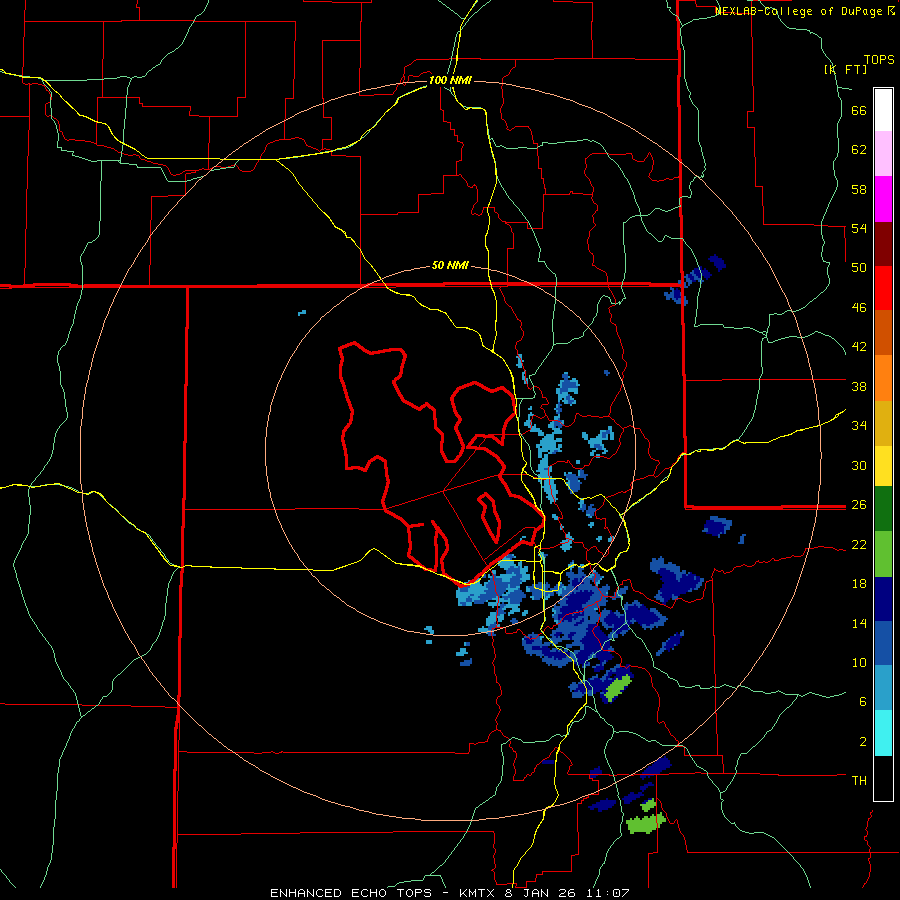This screenshot has width=900, height=900.
Task: Click legend value '54'
Action: 859,228
